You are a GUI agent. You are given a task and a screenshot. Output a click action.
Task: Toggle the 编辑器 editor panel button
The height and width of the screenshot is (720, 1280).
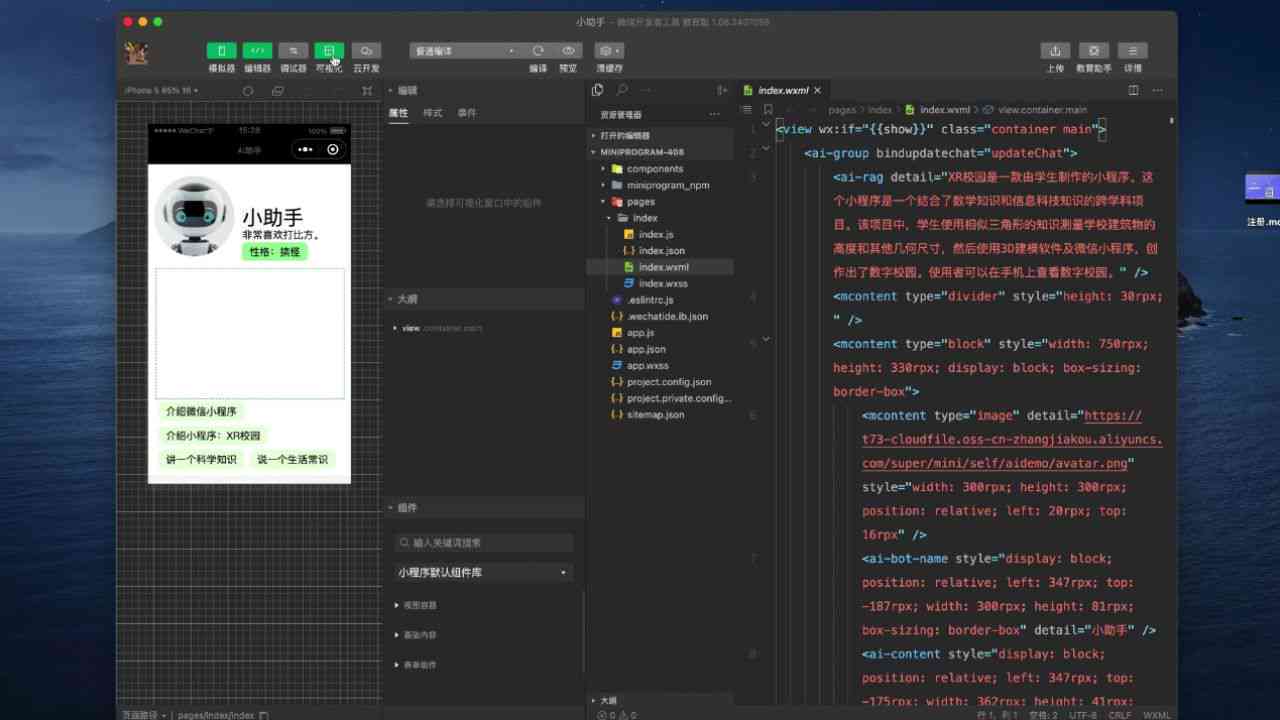click(257, 51)
